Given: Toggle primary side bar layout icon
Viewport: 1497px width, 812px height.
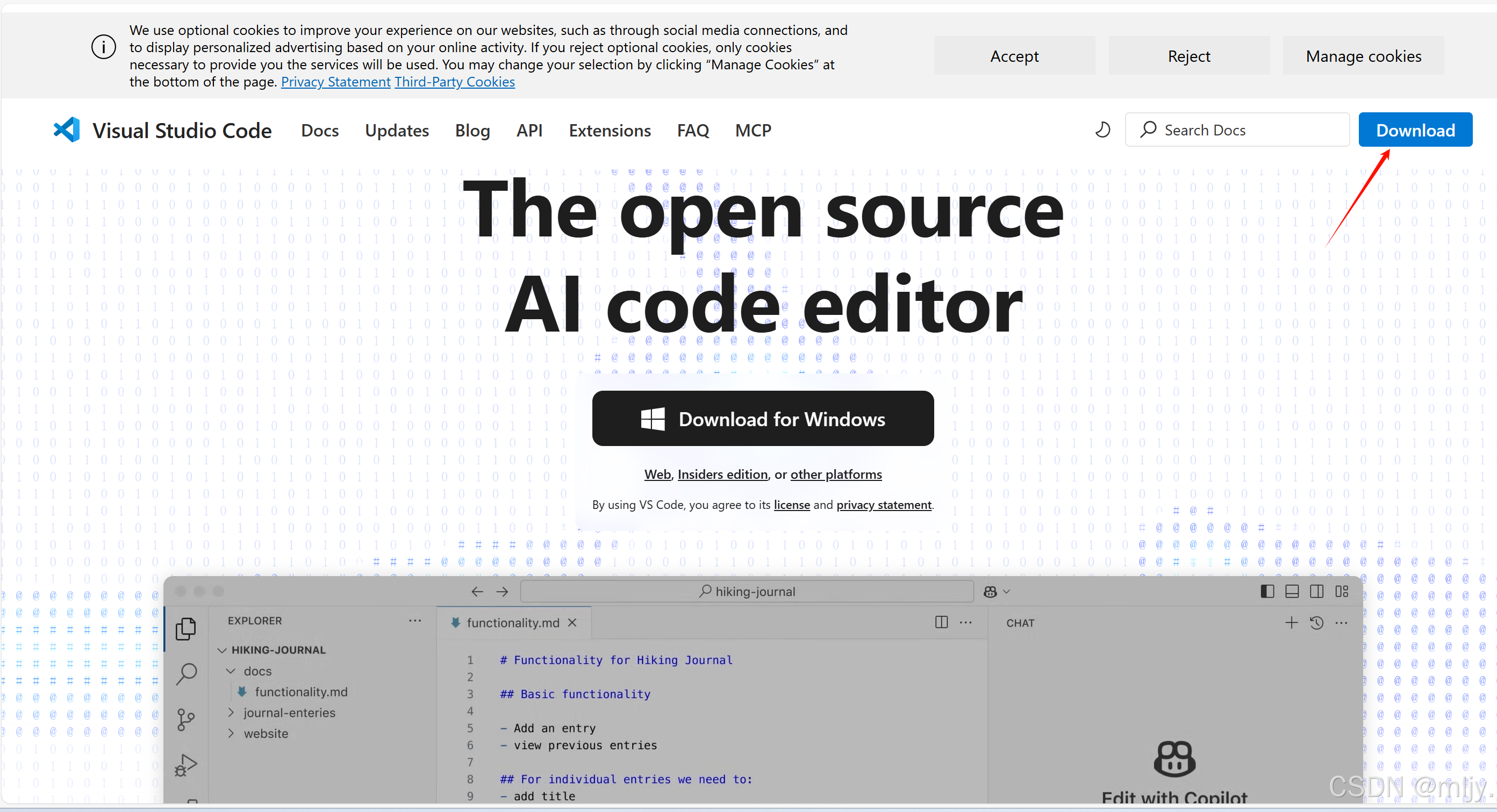Looking at the screenshot, I should pyautogui.click(x=1267, y=591).
